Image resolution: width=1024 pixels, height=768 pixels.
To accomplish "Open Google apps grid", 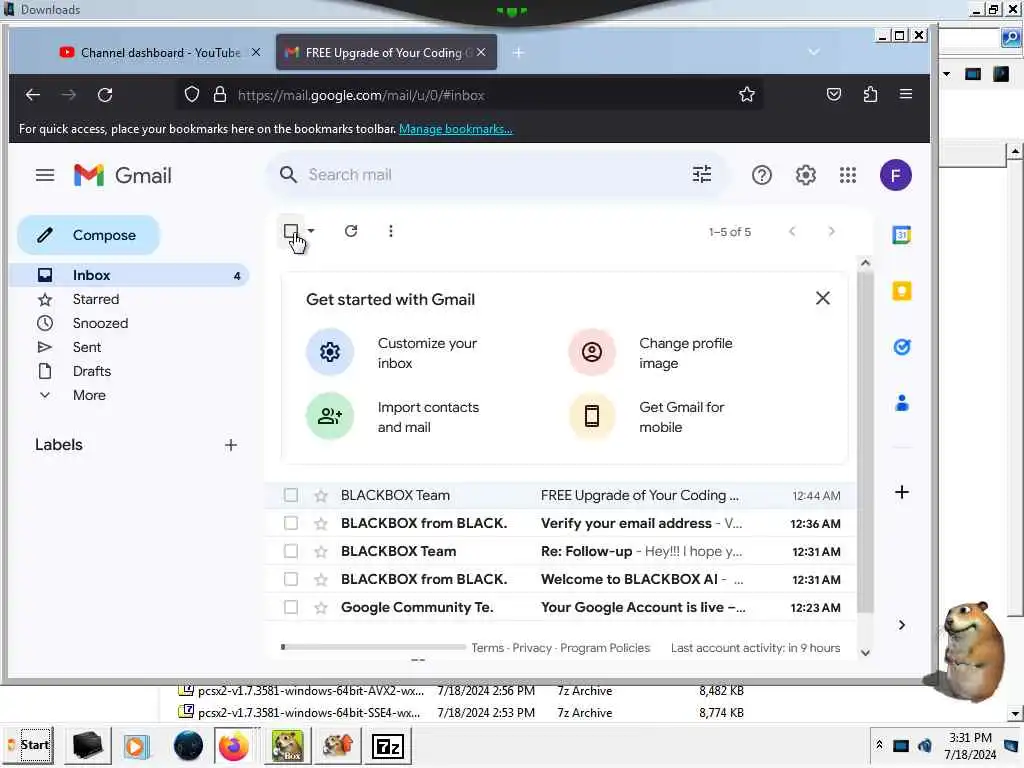I will (x=848, y=175).
